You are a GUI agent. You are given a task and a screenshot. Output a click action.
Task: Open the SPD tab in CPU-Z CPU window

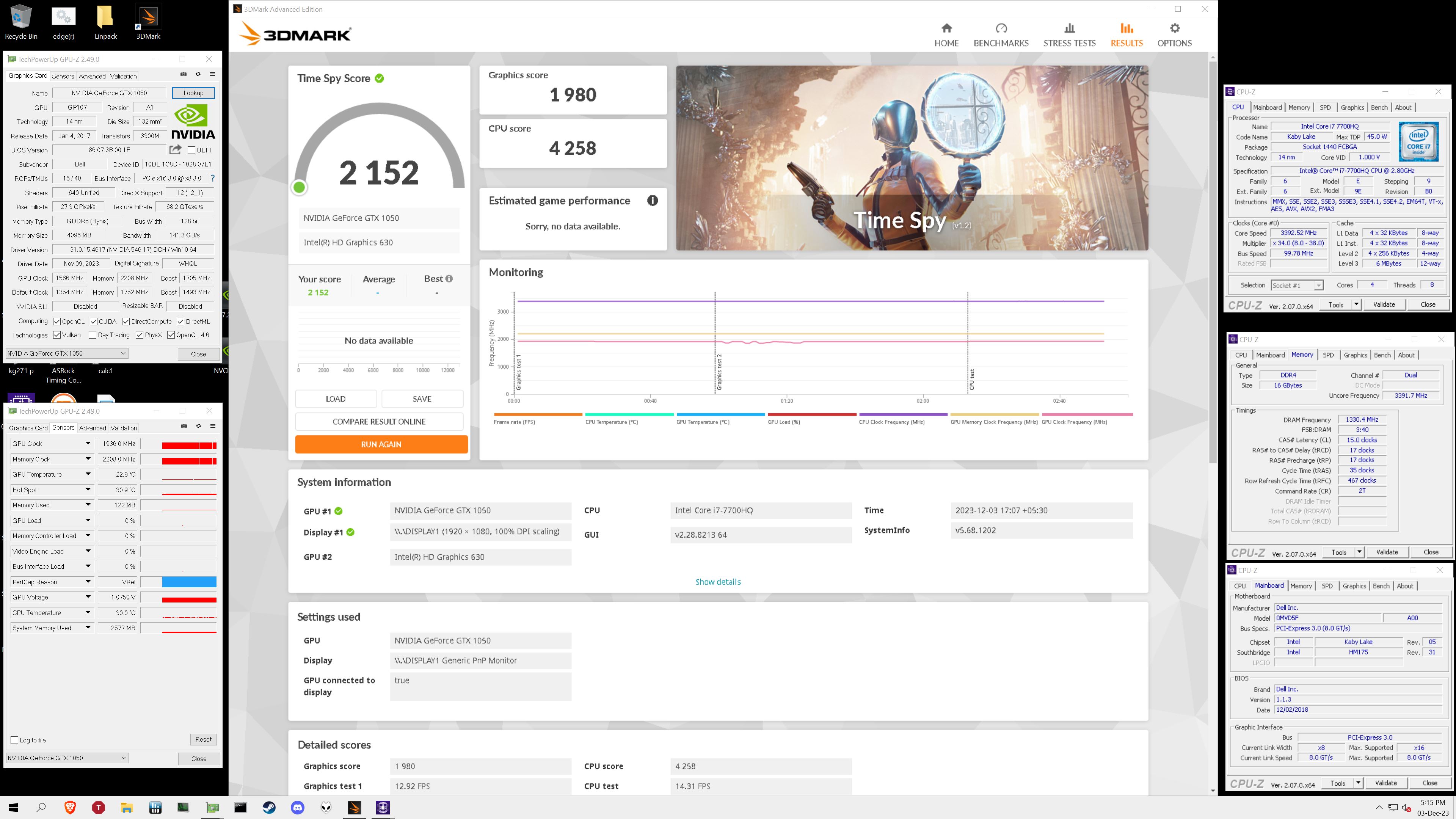pyautogui.click(x=1326, y=107)
